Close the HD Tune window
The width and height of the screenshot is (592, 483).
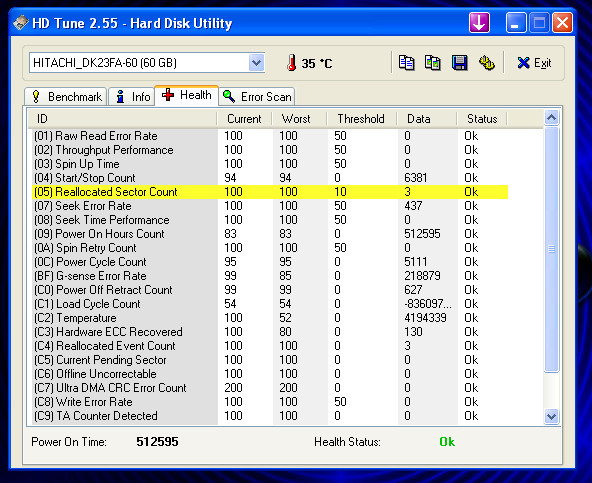click(x=562, y=22)
